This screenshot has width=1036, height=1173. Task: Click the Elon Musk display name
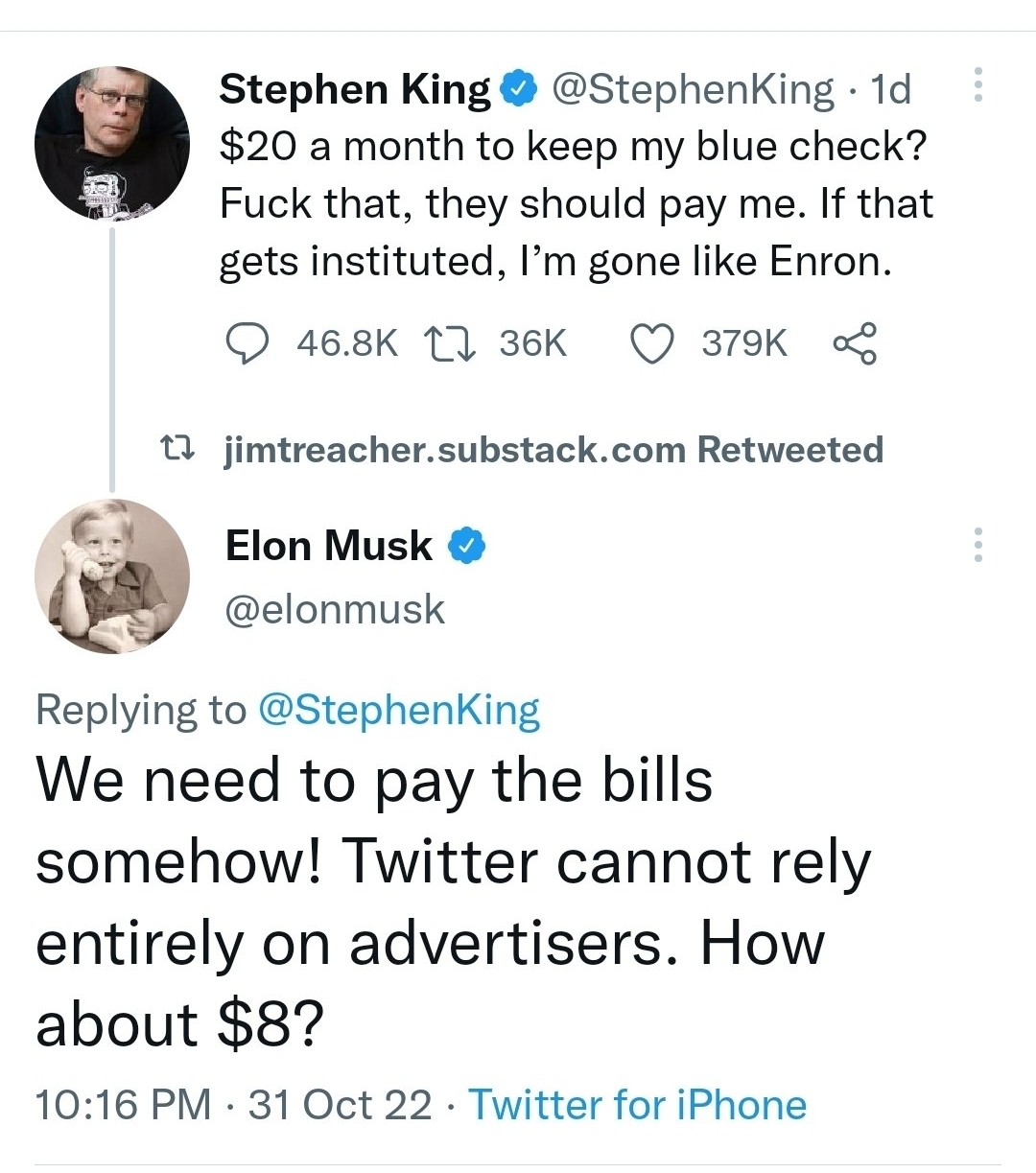coord(329,546)
